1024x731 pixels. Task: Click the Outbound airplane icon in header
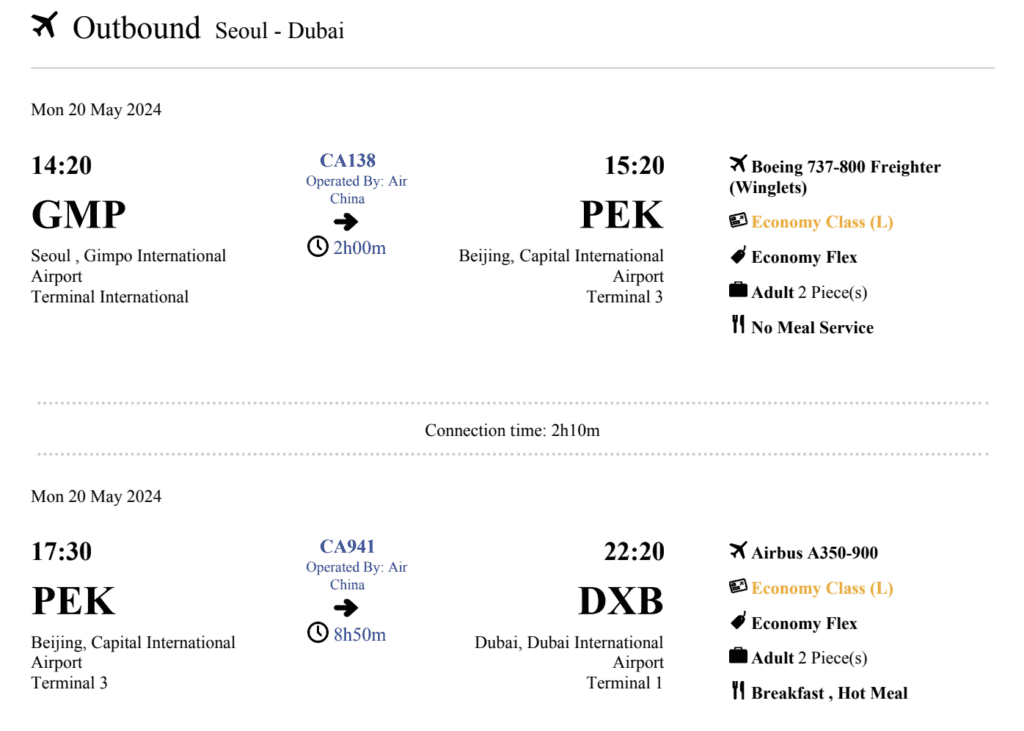45,27
